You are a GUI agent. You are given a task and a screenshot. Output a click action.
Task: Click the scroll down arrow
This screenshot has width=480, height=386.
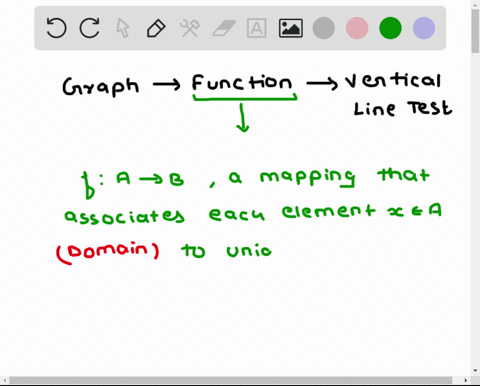pos(475,370)
